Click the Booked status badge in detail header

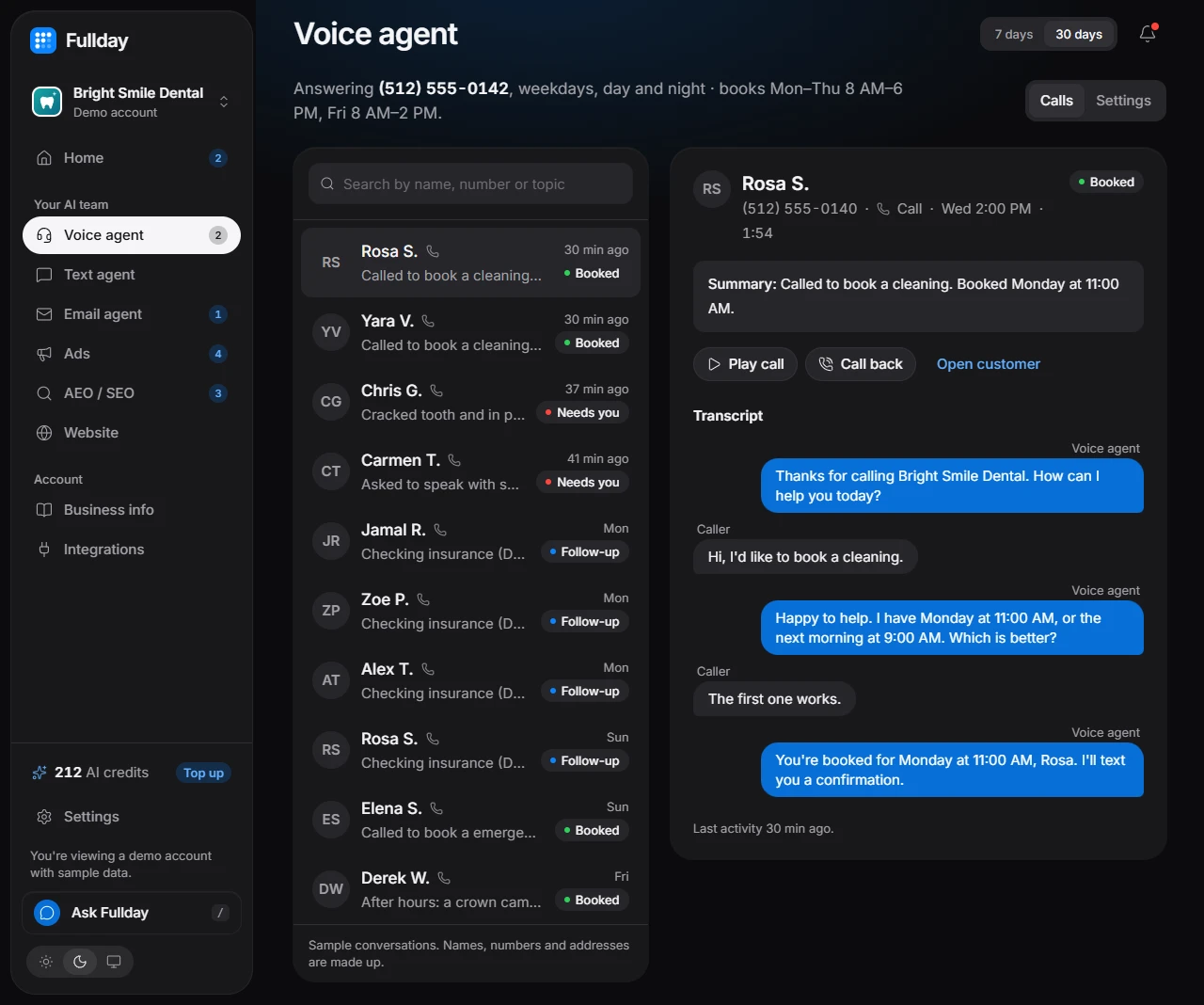click(x=1106, y=182)
